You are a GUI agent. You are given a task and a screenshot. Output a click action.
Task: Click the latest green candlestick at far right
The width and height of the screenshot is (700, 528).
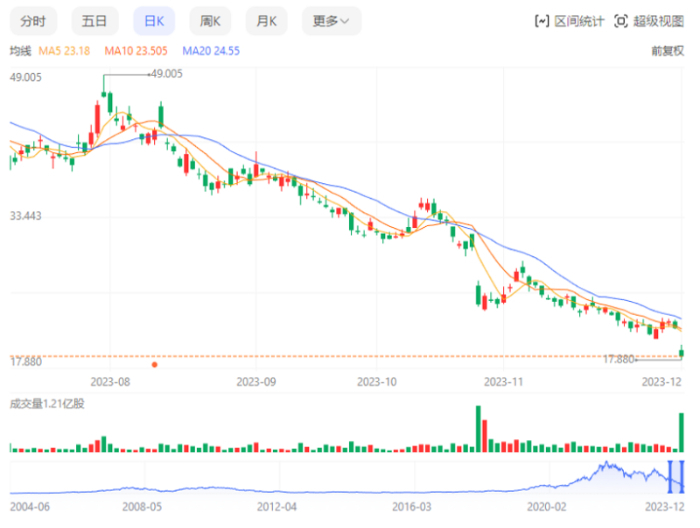(x=682, y=351)
